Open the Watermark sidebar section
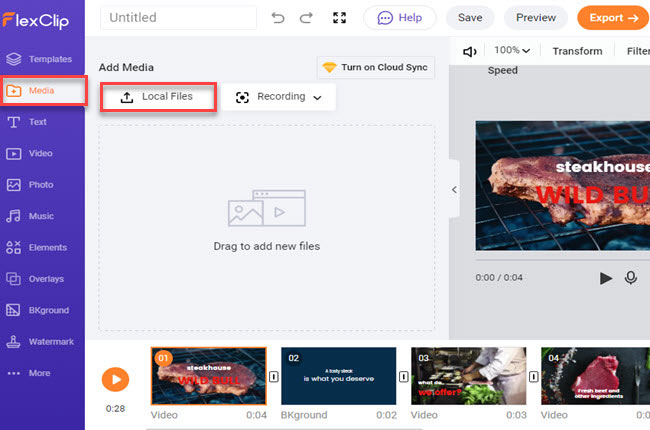This screenshot has width=650, height=430. pyautogui.click(x=40, y=342)
